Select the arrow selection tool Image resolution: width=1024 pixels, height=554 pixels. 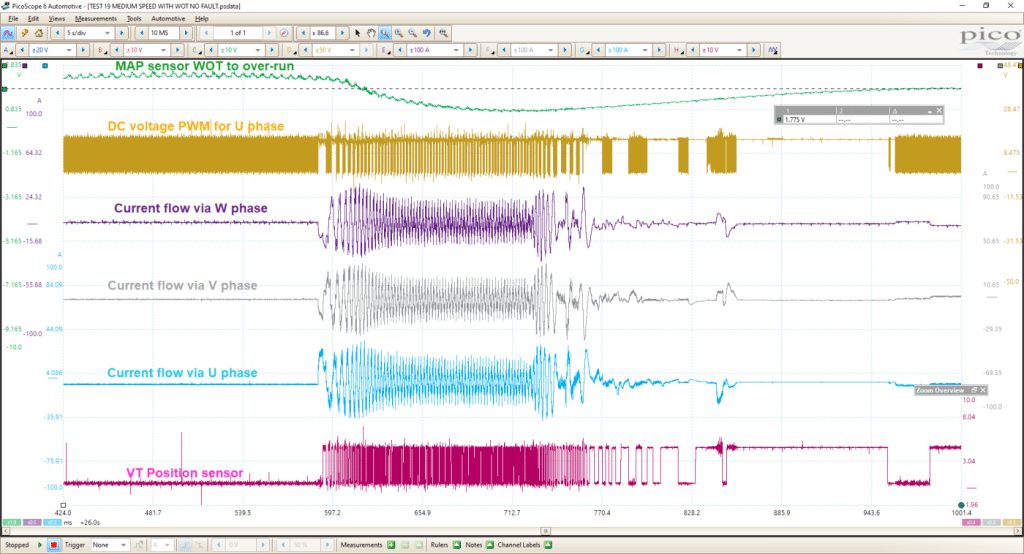click(x=357, y=33)
